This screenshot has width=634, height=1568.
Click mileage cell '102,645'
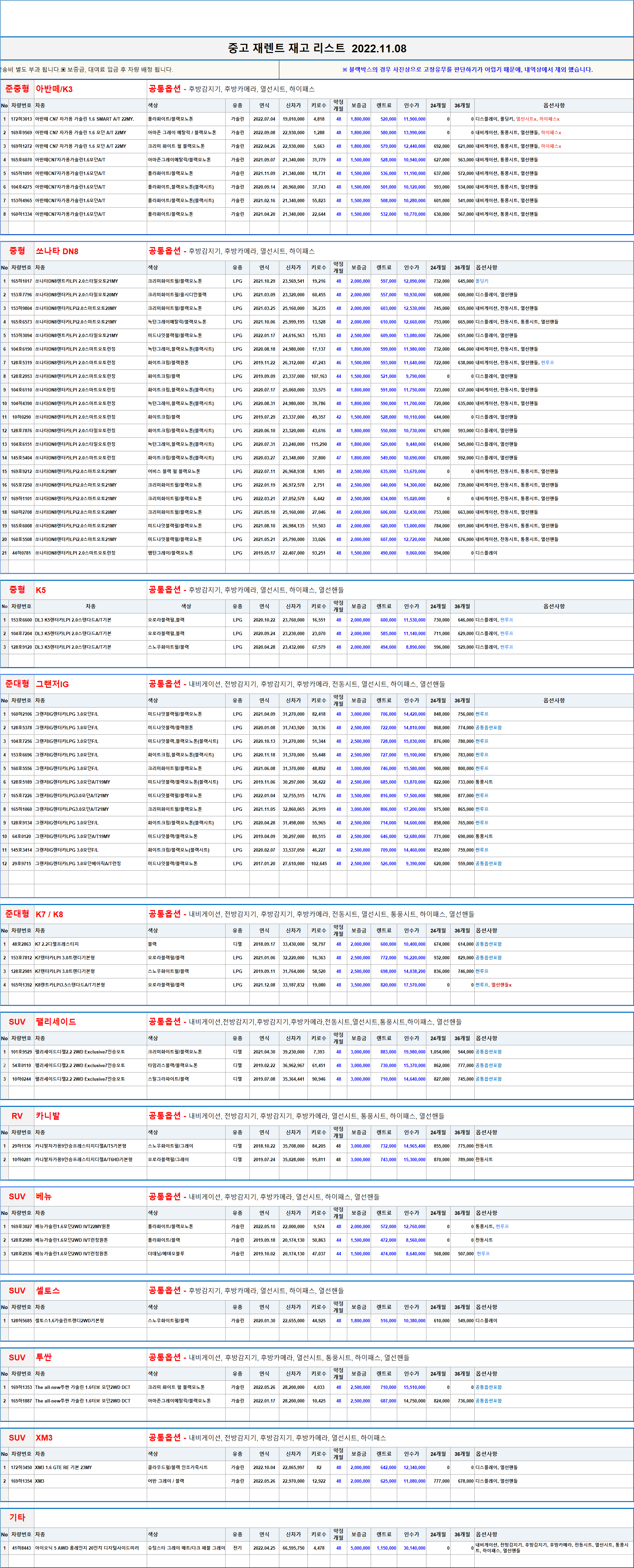pos(319,864)
